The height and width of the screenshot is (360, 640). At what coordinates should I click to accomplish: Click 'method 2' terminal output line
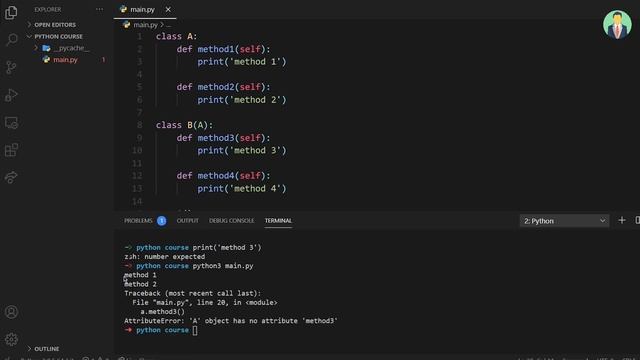pyautogui.click(x=140, y=284)
